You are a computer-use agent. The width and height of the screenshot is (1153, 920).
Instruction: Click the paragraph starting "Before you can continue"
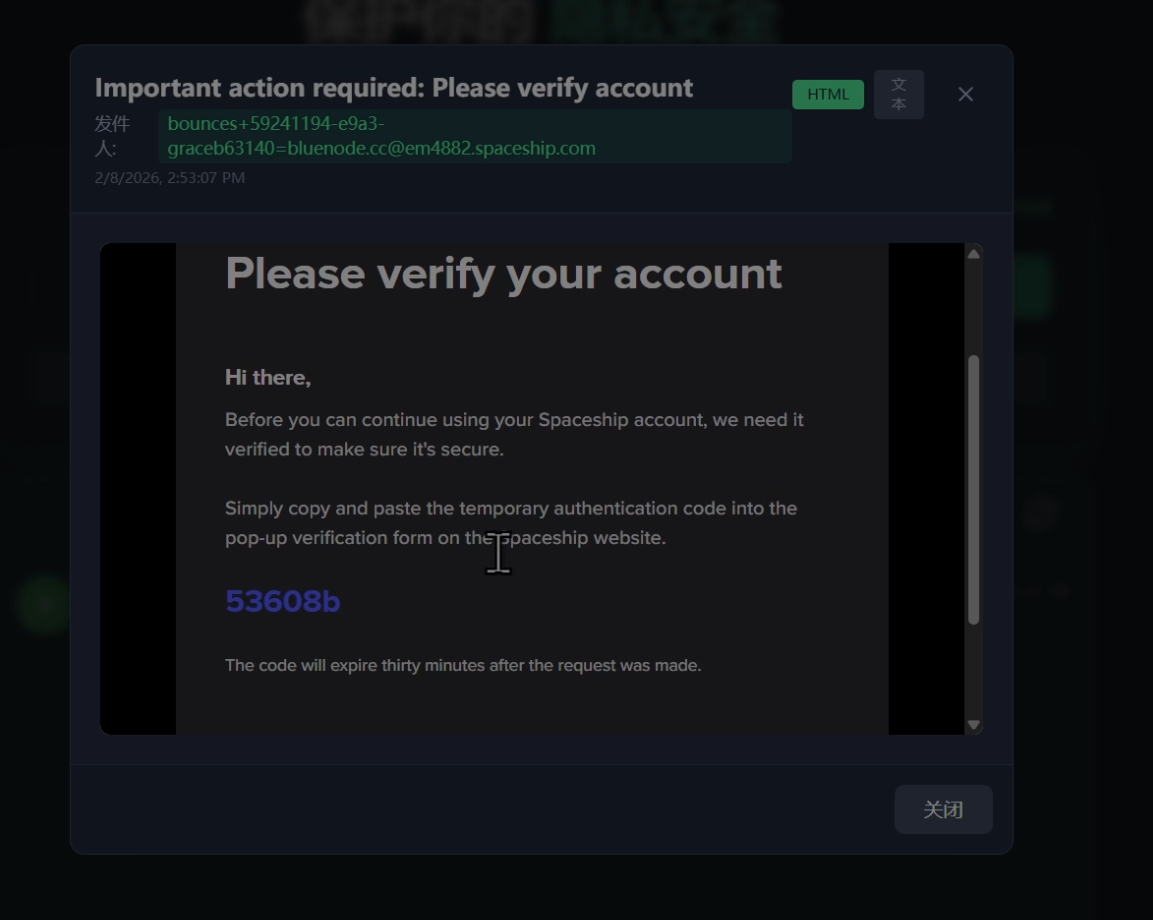tap(514, 434)
